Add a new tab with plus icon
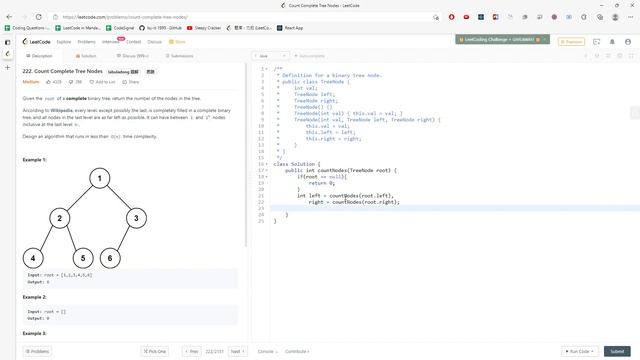Screen dimensions: 640x360 click(x=7, y=67)
